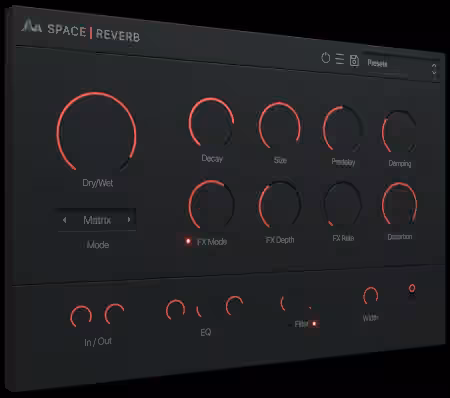The height and width of the screenshot is (398, 450).
Task: Click the Decay knob
Action: (211, 122)
